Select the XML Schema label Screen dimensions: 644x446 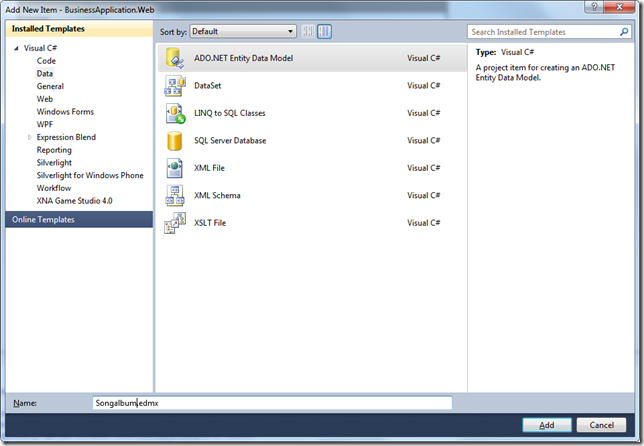[217, 195]
